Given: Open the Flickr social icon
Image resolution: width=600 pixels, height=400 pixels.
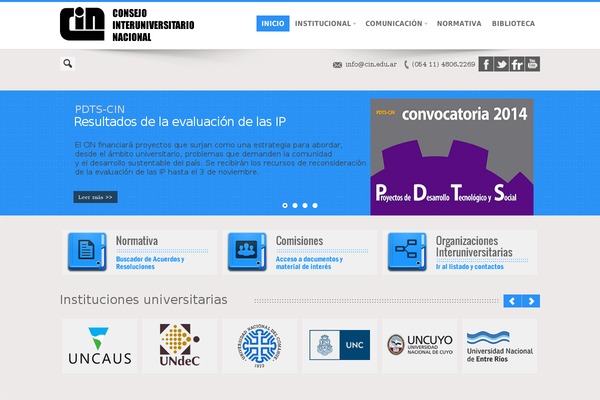Looking at the screenshot, I should 517,64.
